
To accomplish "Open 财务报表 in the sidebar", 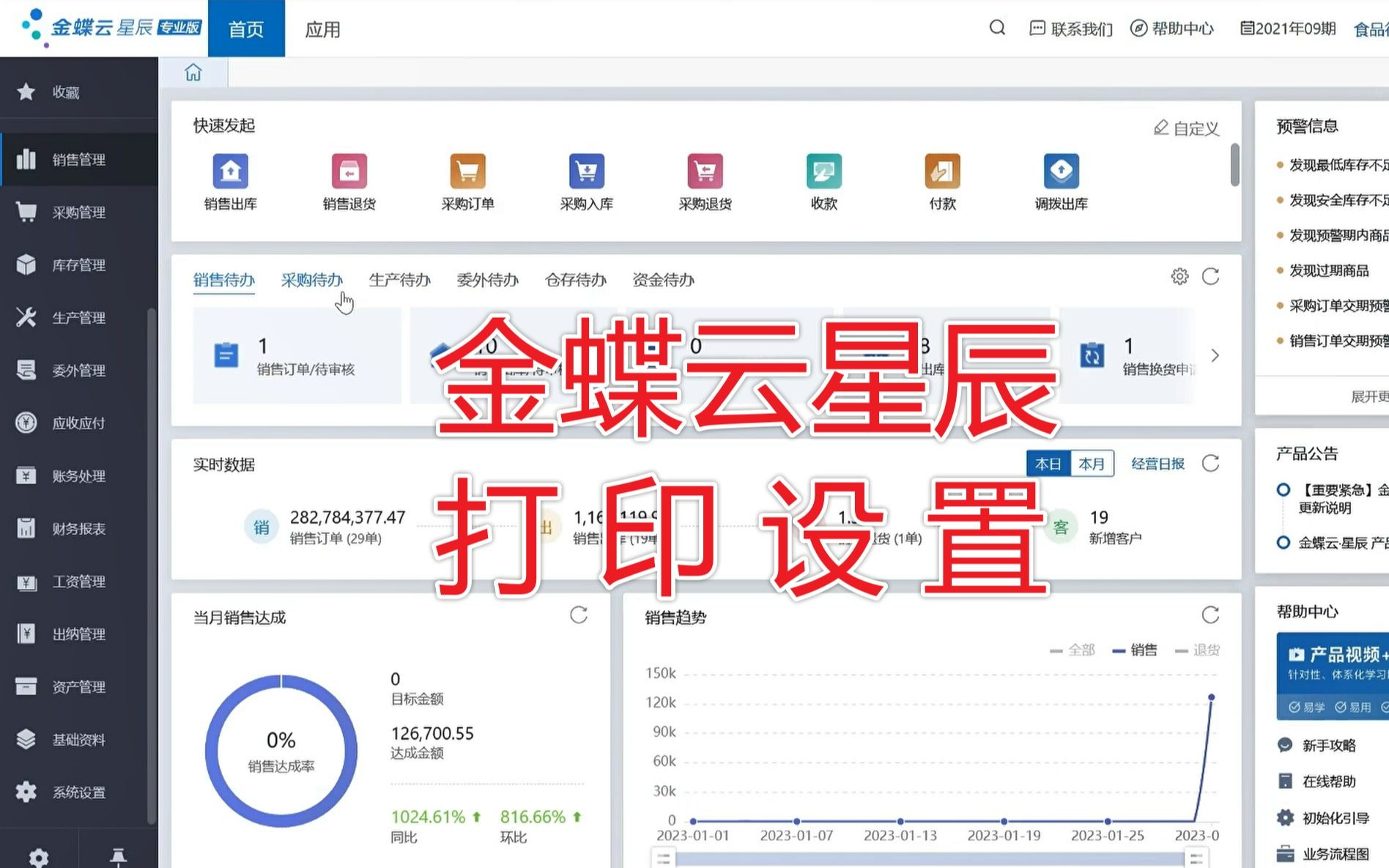I will (79, 529).
